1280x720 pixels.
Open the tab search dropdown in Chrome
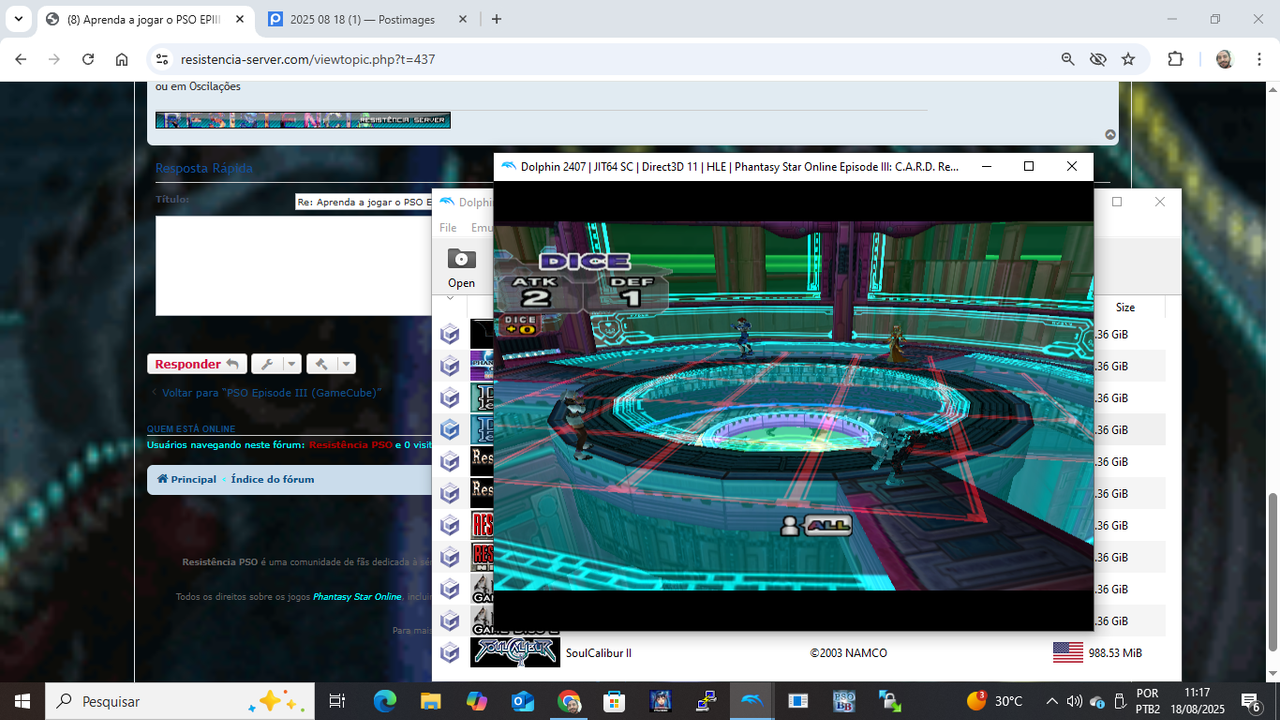(18, 19)
